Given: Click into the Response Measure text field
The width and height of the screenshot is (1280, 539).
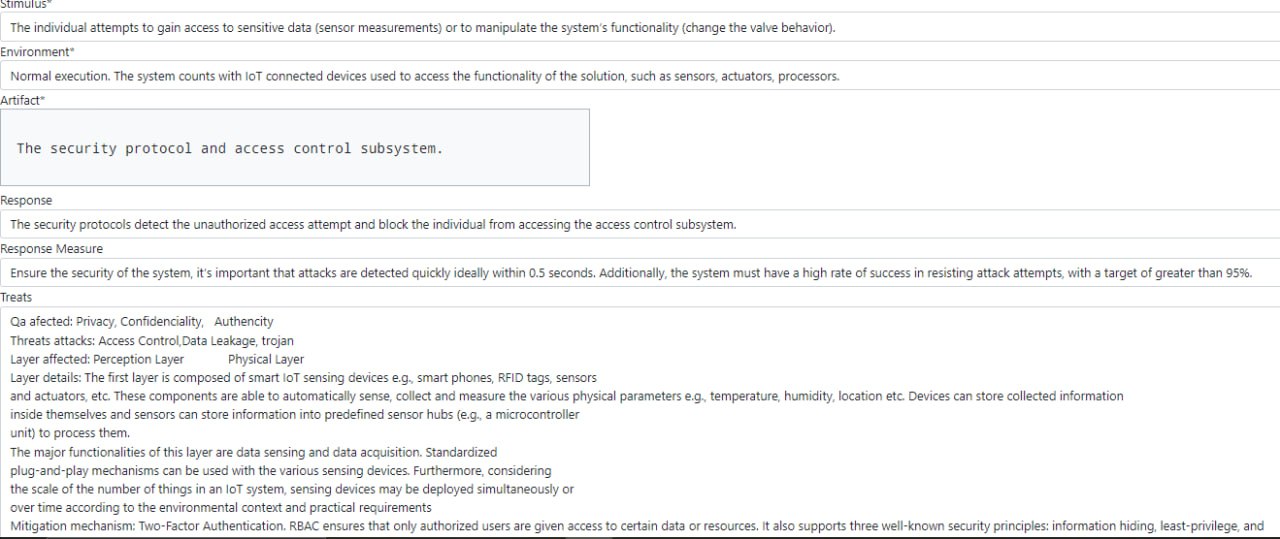Looking at the screenshot, I should pos(640,273).
